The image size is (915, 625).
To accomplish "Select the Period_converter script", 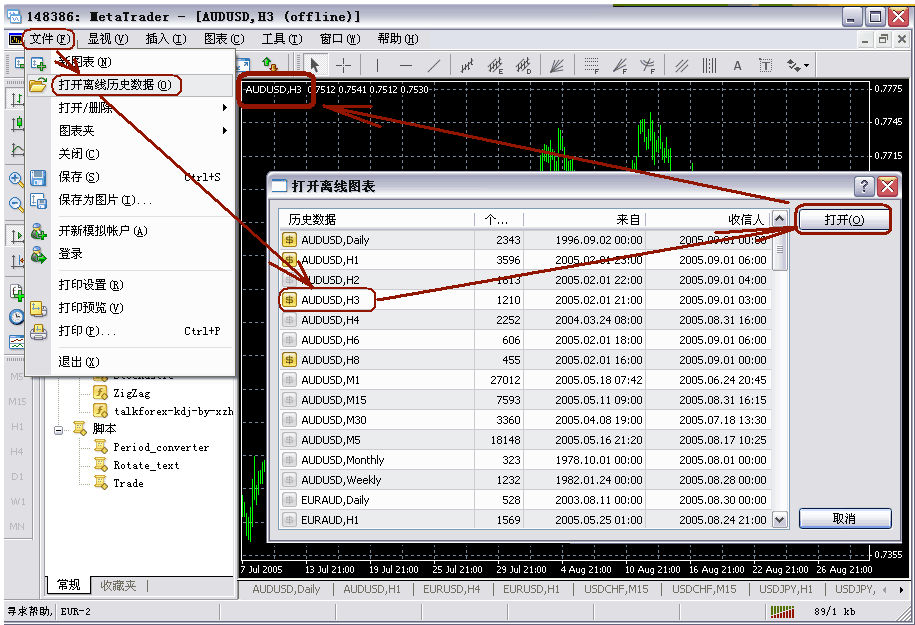I will (161, 448).
